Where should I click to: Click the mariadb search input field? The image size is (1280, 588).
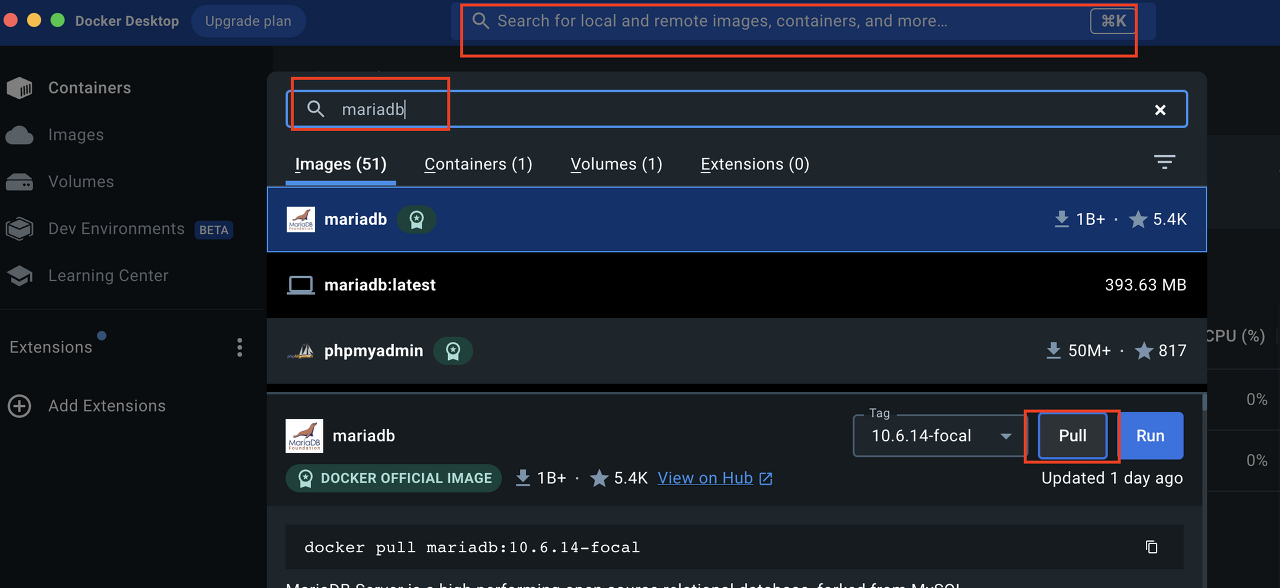pos(737,109)
